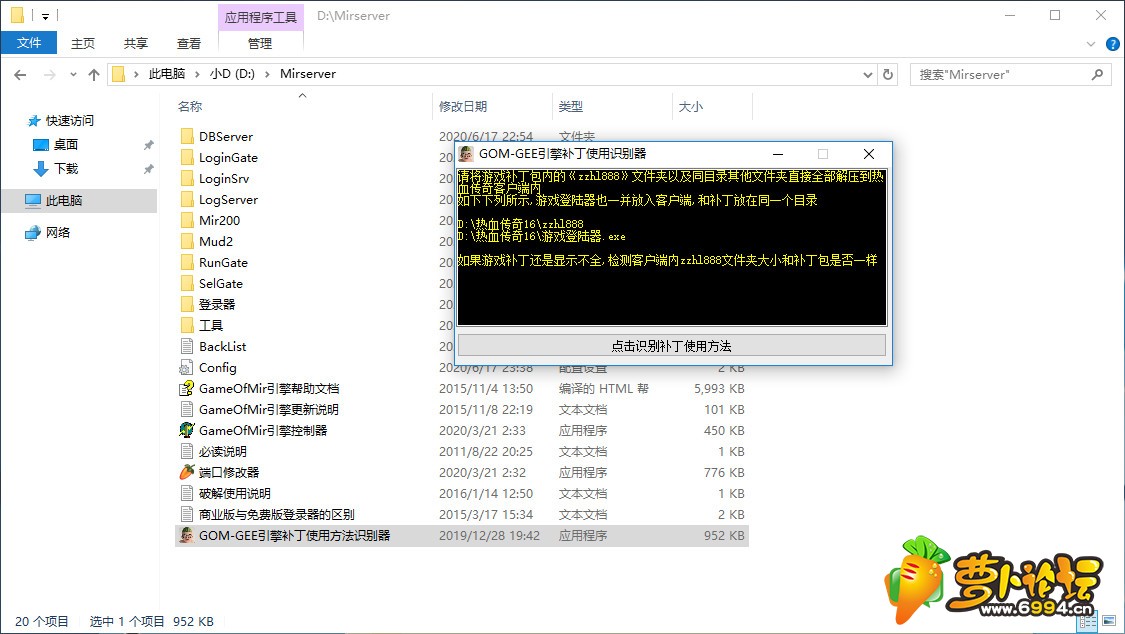Close the GOM-GEE引擎补丁使用识别器 dialog
This screenshot has height=634, width=1125.
(869, 154)
